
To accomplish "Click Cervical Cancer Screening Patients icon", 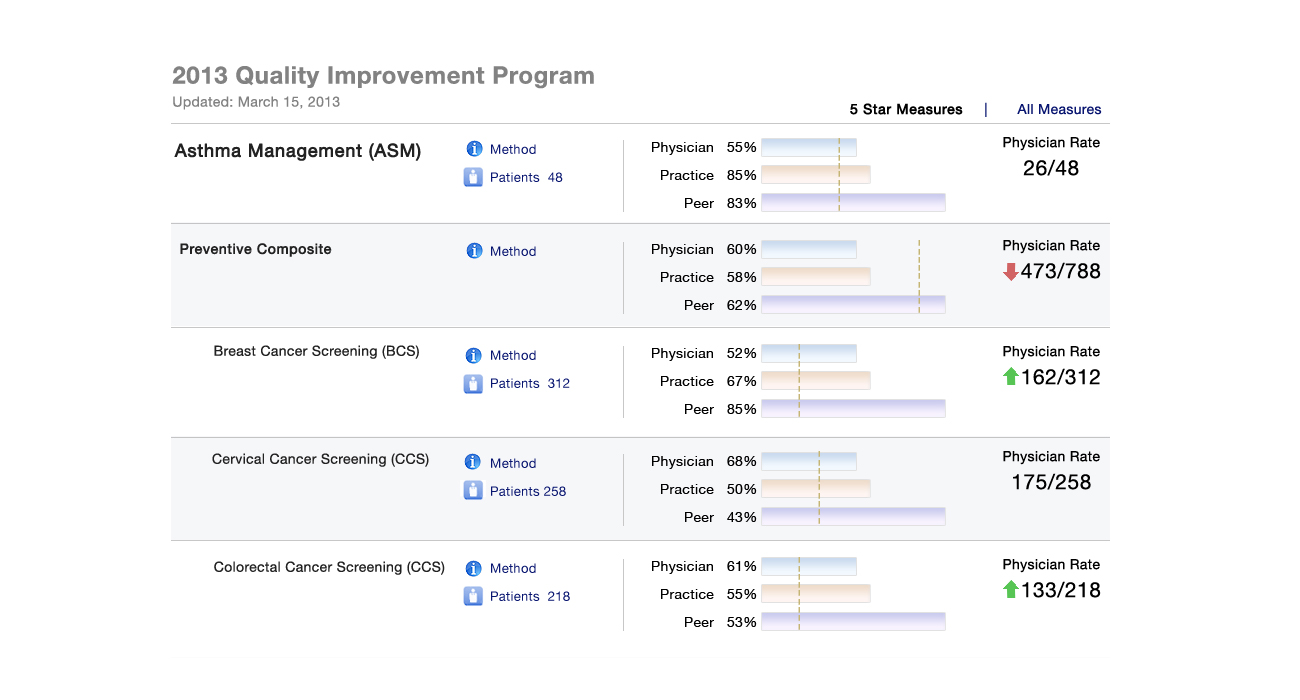I will tap(473, 491).
